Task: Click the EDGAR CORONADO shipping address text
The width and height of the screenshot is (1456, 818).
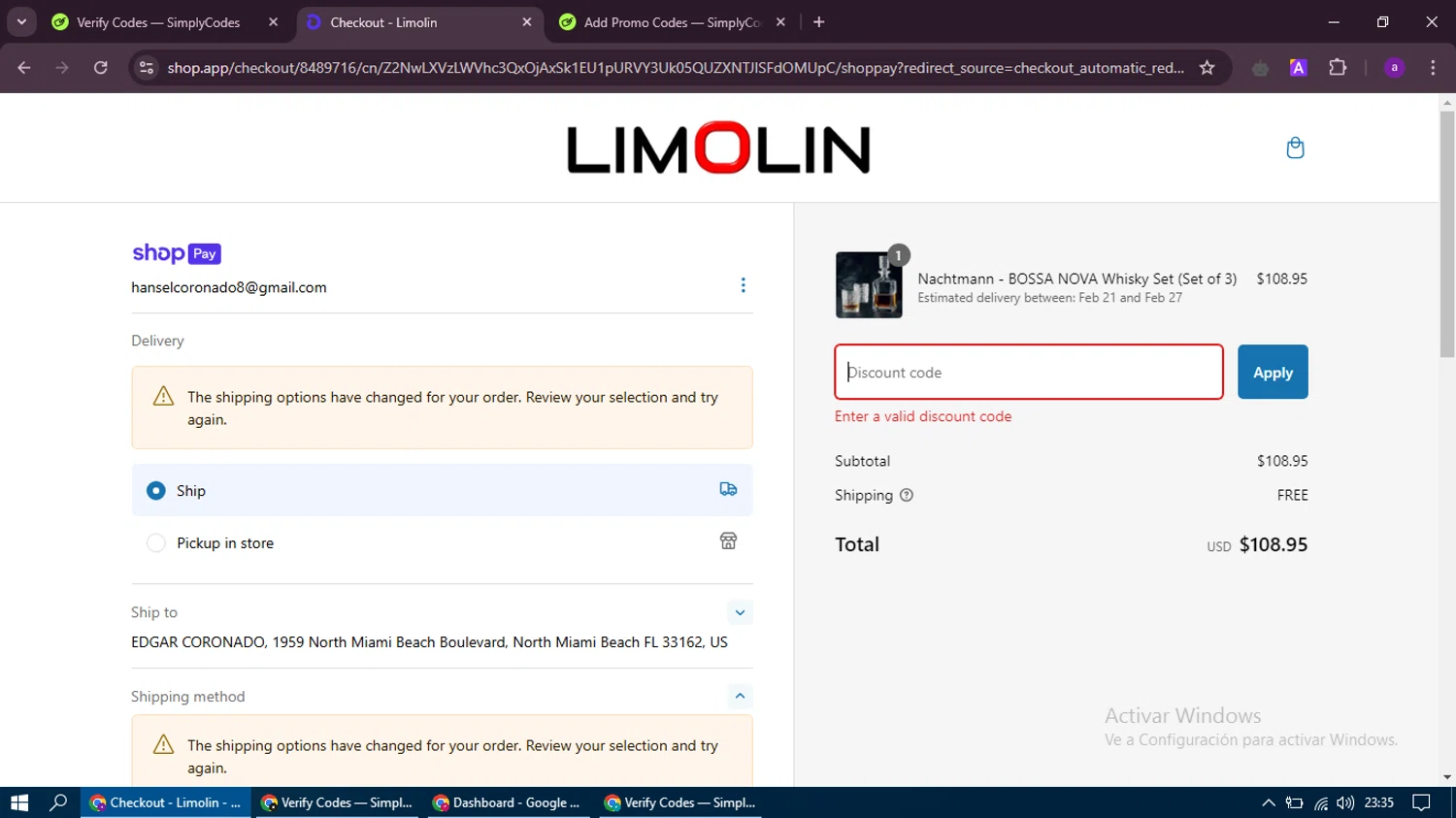Action: (429, 642)
